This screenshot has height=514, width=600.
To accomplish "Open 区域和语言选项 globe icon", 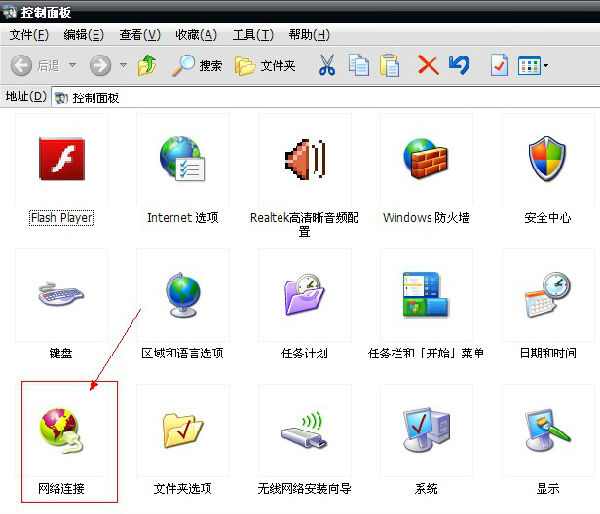I will click(x=183, y=295).
